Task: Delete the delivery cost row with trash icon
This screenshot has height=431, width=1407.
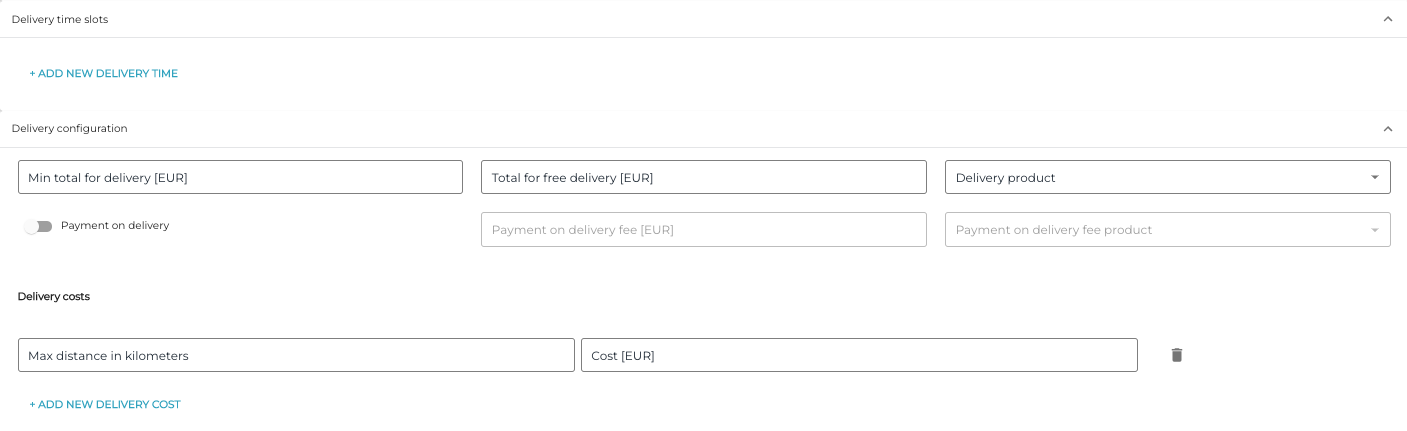Action: tap(1177, 355)
